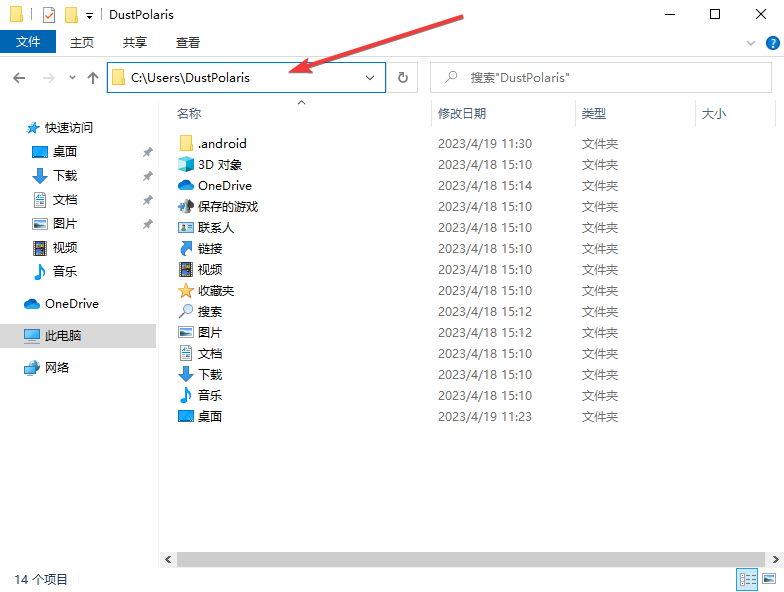Select the 音乐 note icon in file list
The image size is (784, 592).
click(x=186, y=396)
